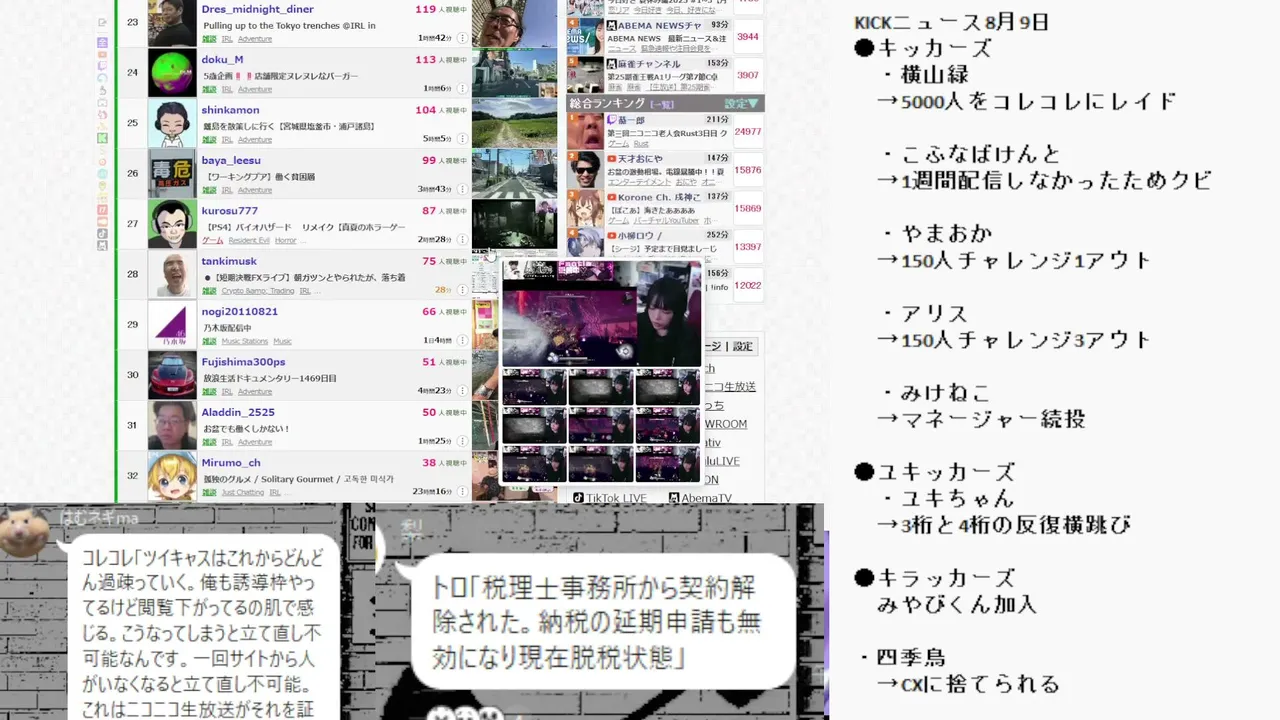1280x720 pixels.
Task: Click the Dres_midnight_diner channel avatar
Action: (172, 23)
